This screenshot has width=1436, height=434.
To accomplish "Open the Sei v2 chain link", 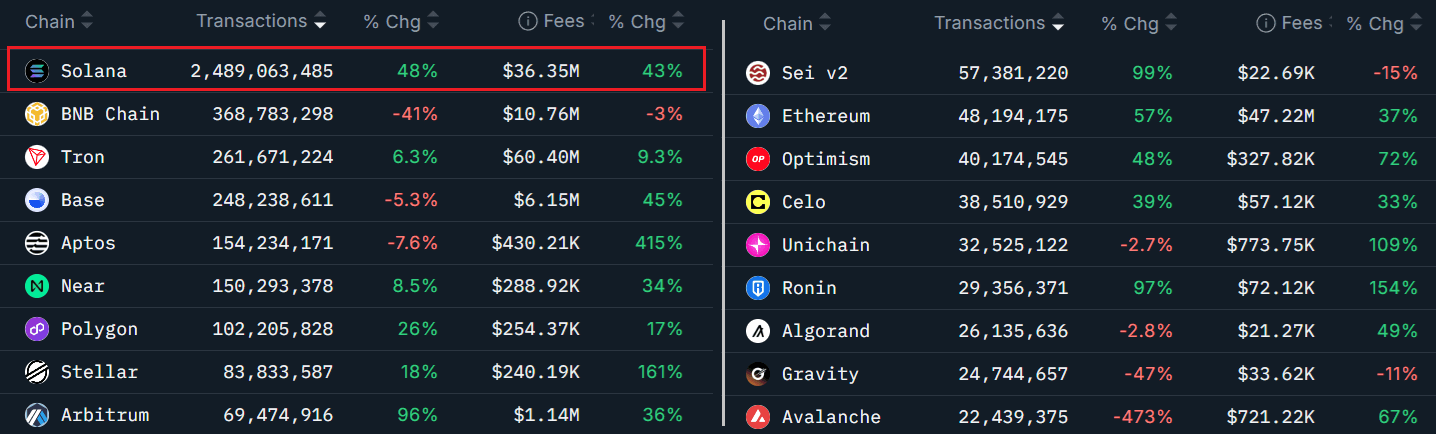I will click(x=814, y=73).
